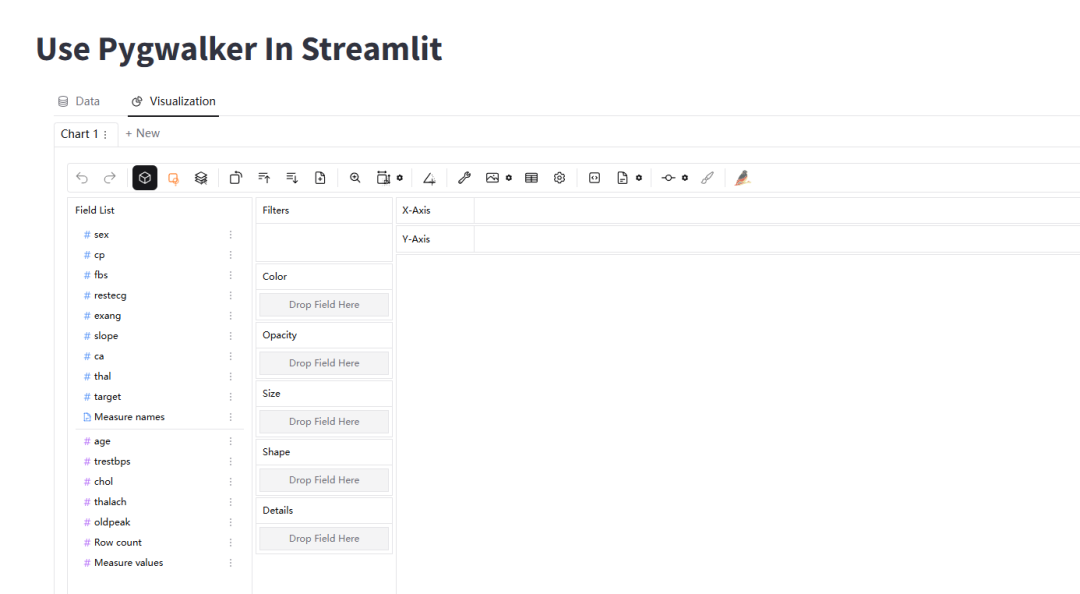Click the wrench debug icon

coord(464,178)
